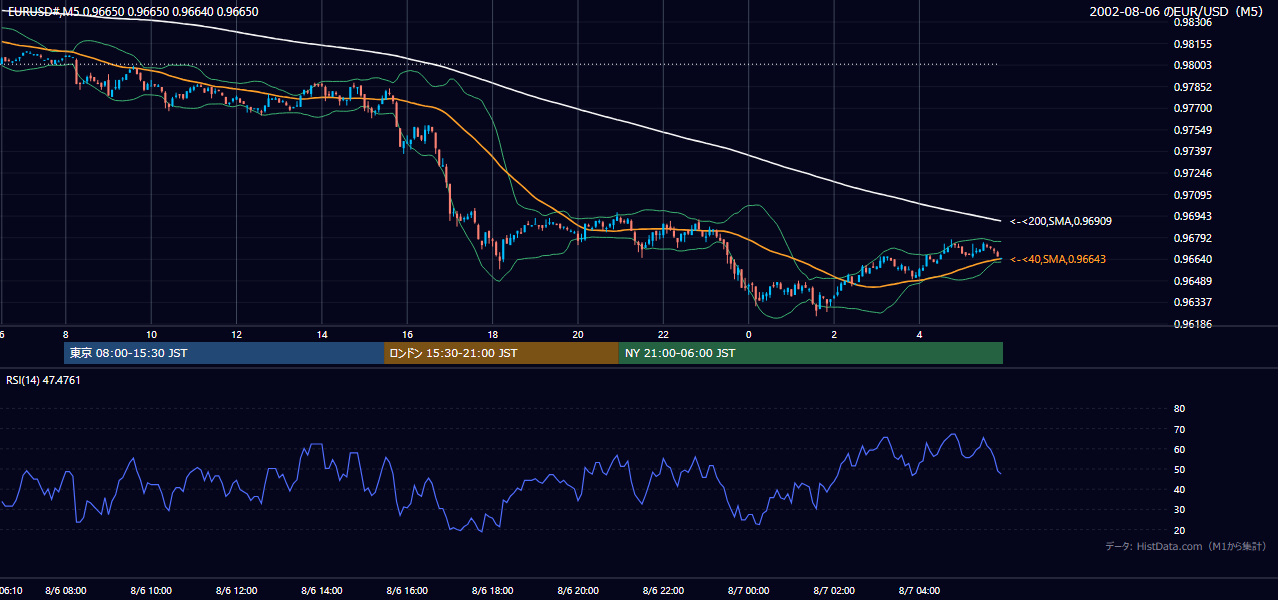
Task: Click the 8/7 04:00 time axis label
Action: point(919,591)
